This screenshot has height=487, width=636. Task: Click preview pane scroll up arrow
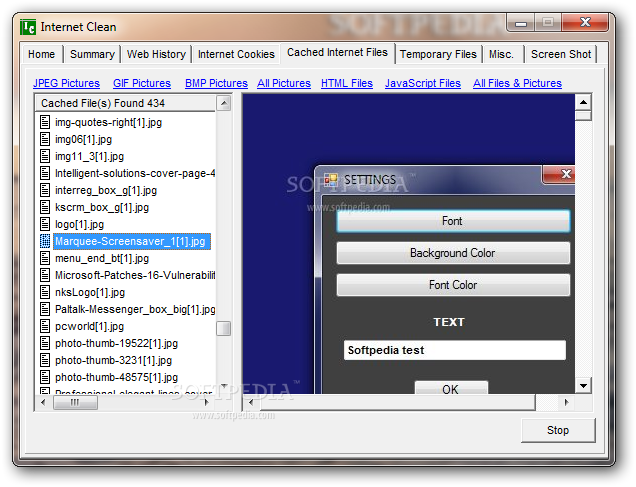[x=583, y=102]
